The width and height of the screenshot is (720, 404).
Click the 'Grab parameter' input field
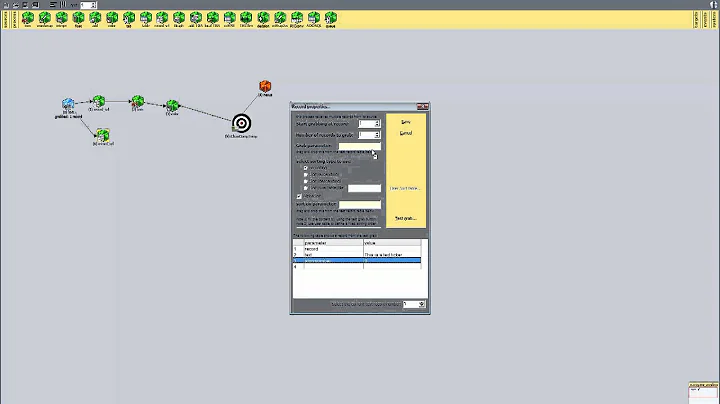[360, 146]
